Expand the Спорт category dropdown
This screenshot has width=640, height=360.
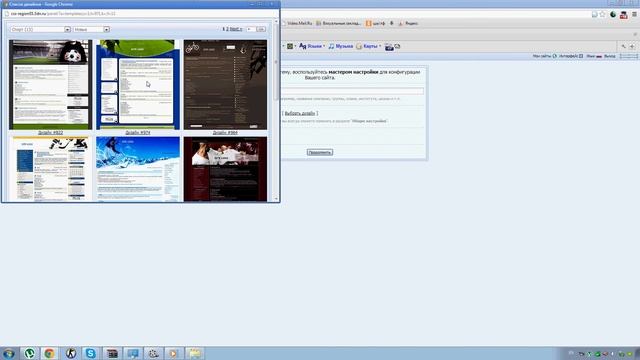40,29
